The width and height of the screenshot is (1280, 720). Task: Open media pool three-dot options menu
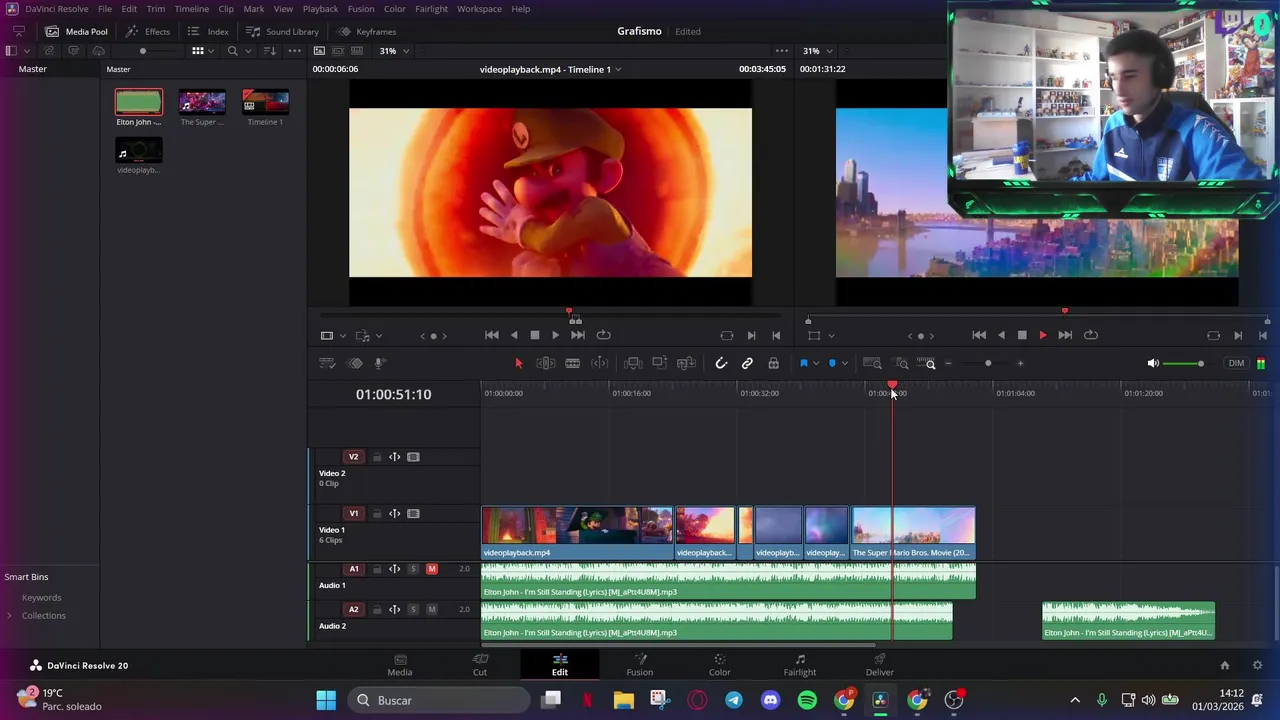point(294,51)
